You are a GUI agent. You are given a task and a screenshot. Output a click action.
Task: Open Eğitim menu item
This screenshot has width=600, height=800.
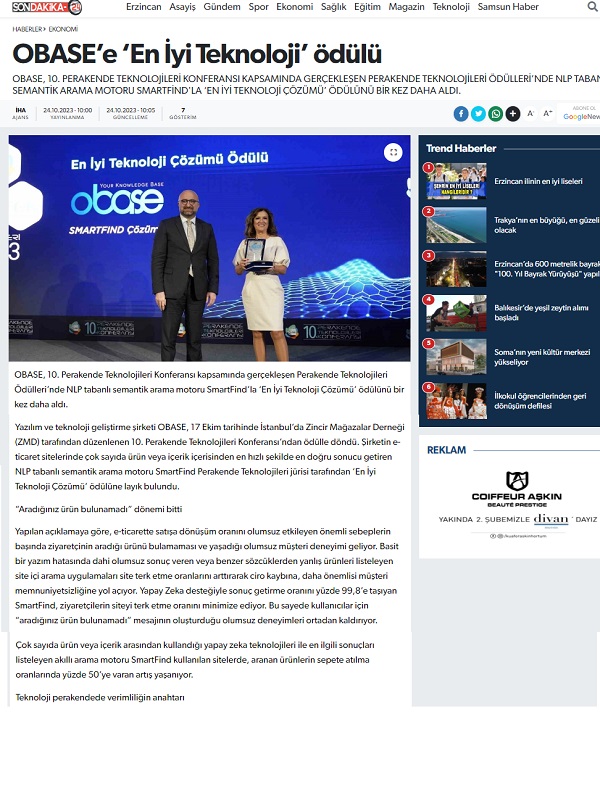[x=367, y=7]
